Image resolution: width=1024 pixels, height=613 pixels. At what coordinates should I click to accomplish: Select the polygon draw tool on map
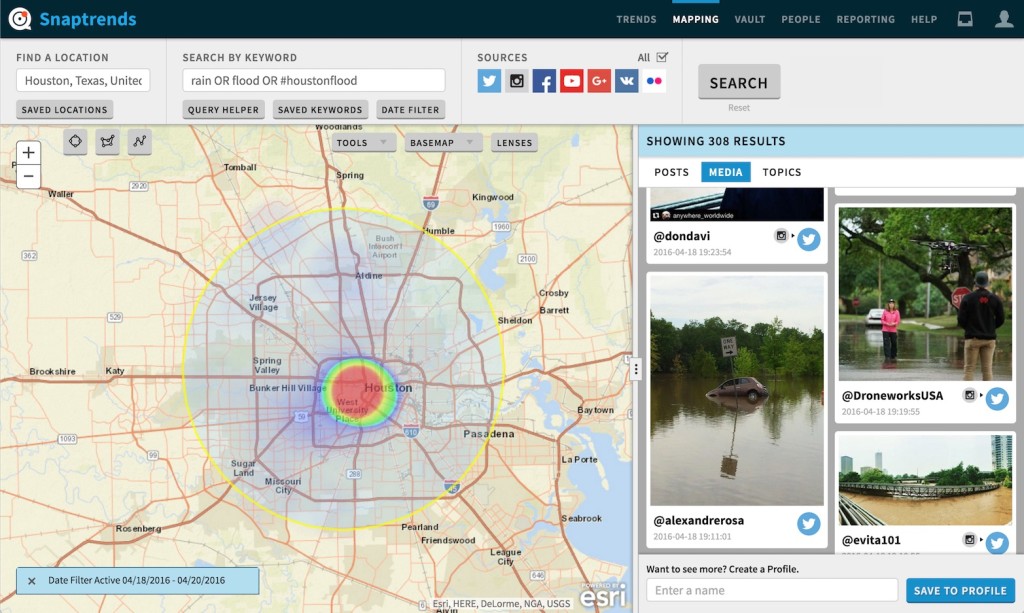tap(108, 141)
